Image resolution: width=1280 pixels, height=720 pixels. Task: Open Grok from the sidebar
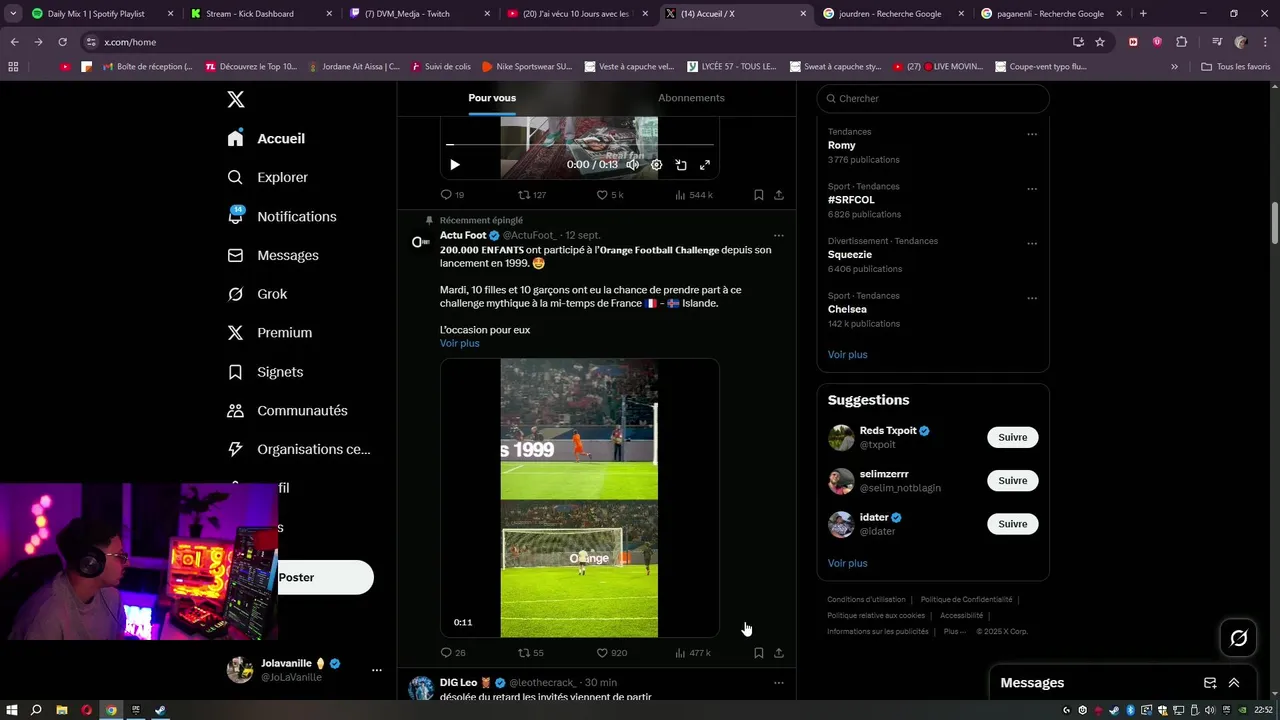pyautogui.click(x=257, y=294)
